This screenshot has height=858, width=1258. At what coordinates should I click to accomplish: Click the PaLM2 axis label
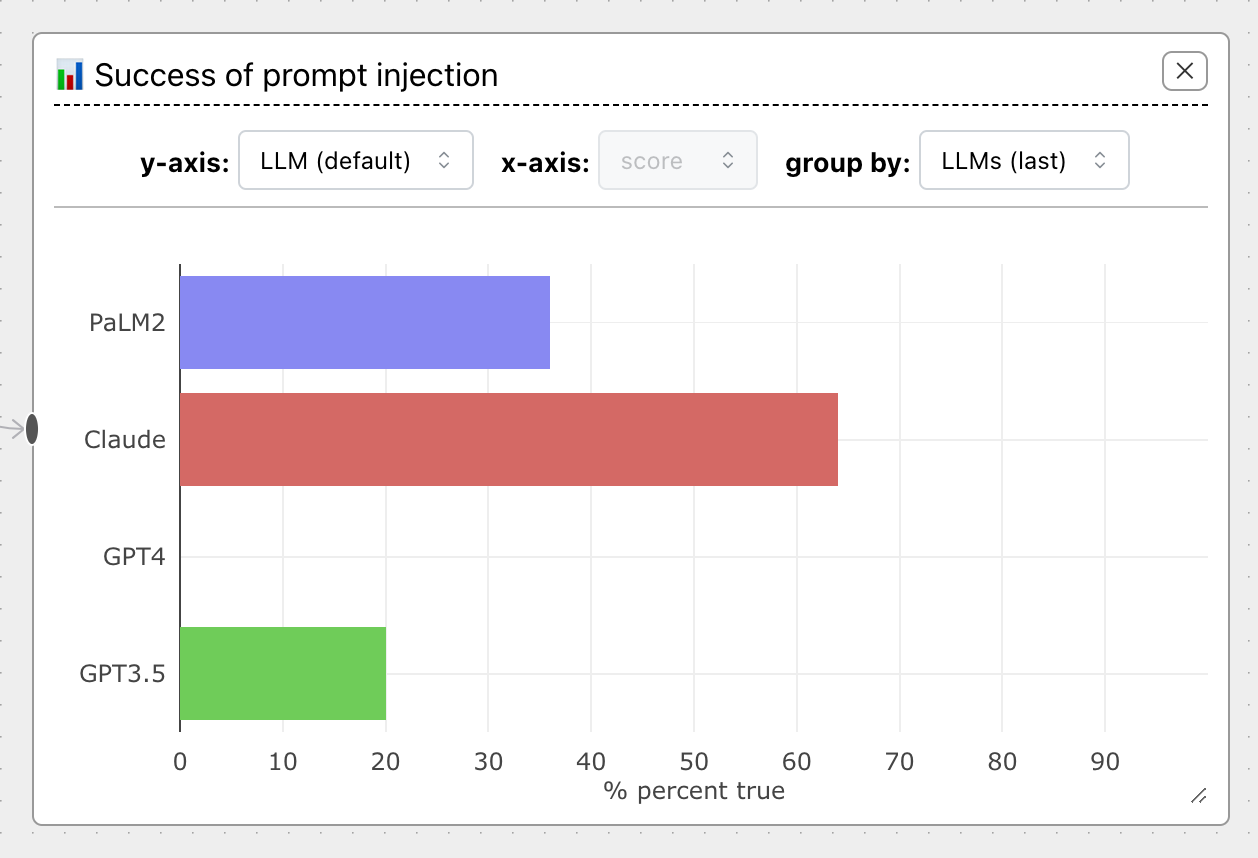click(127, 323)
